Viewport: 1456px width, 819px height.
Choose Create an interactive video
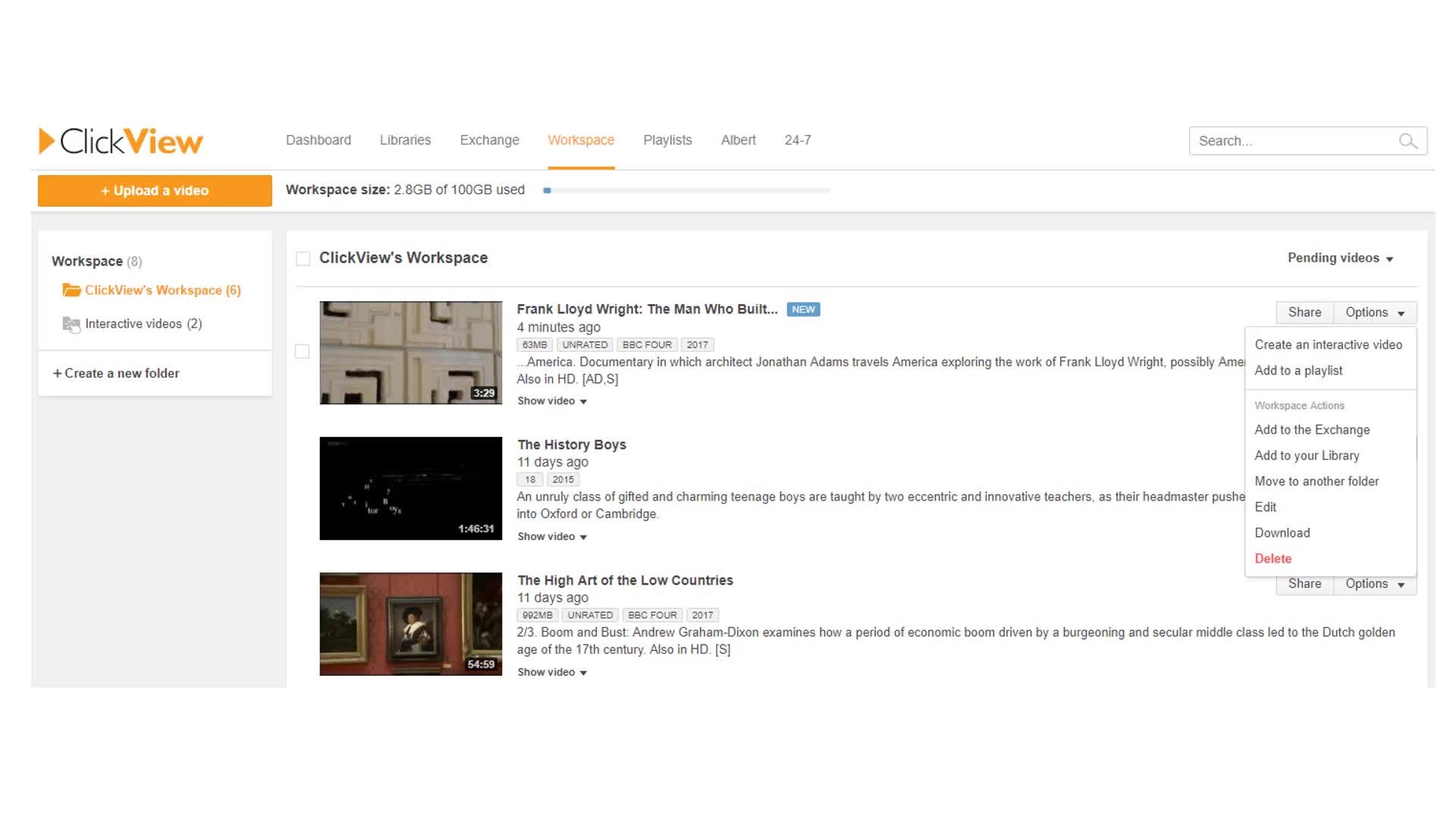(1329, 345)
